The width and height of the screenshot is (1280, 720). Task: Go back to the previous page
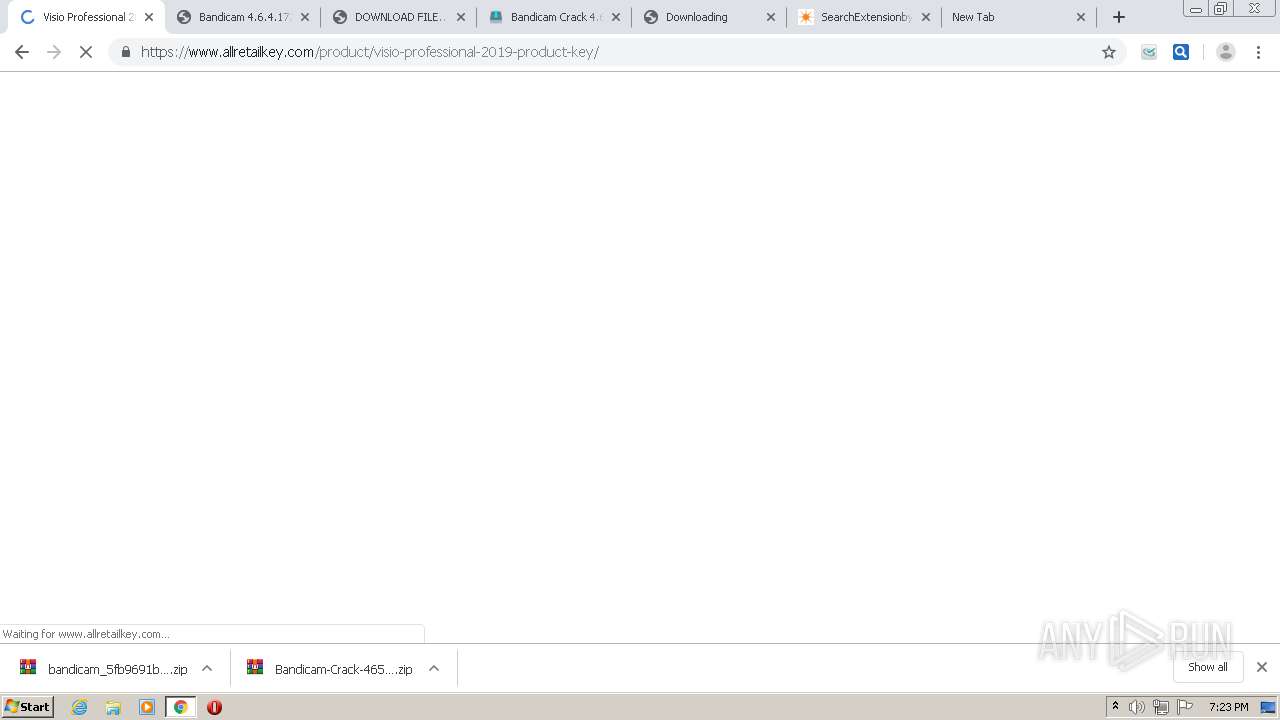22,52
